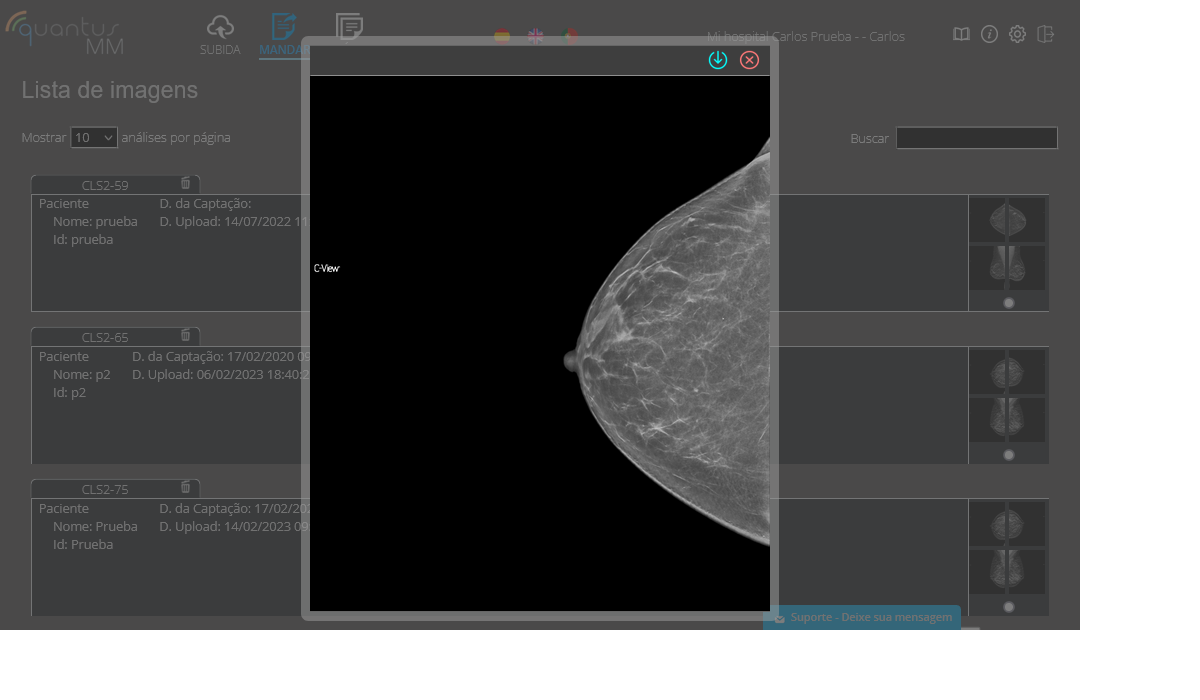1200x700 pixels.
Task: Open the MANDAR section in the top nav
Action: pos(283,35)
